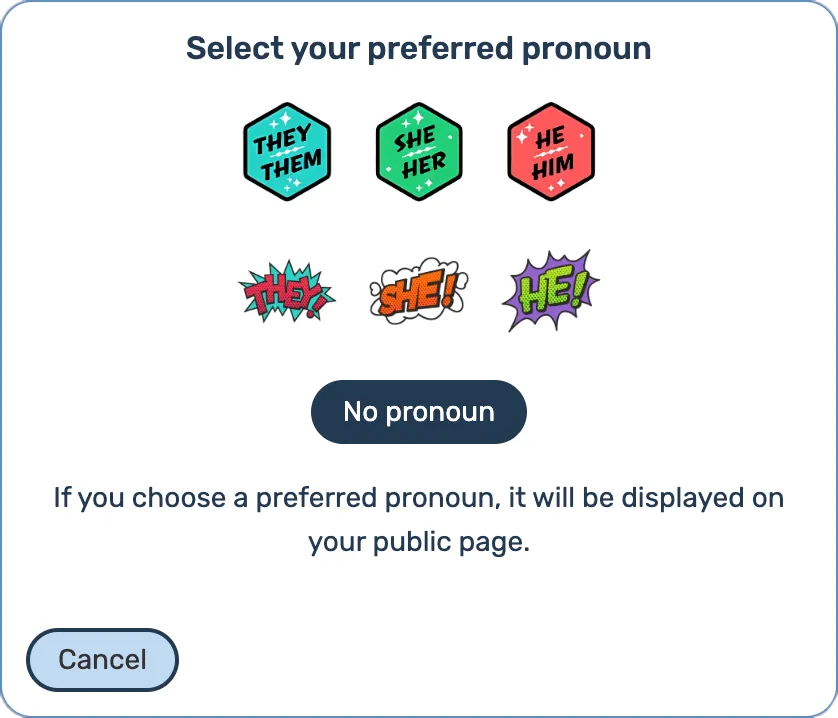
Task: Select SHE/HER as your preferred pronoun
Action: [419, 150]
